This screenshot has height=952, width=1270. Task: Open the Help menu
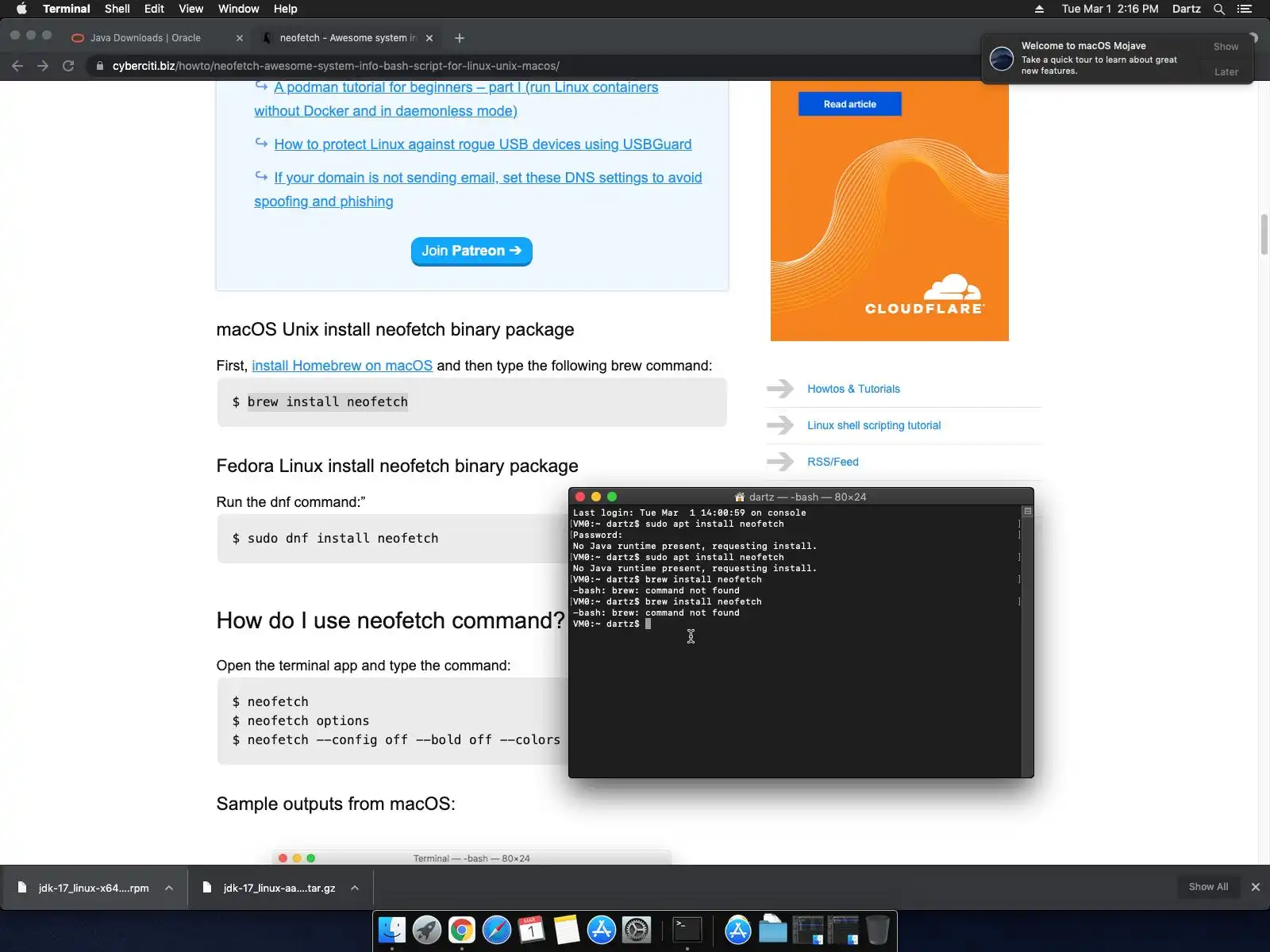point(285,9)
